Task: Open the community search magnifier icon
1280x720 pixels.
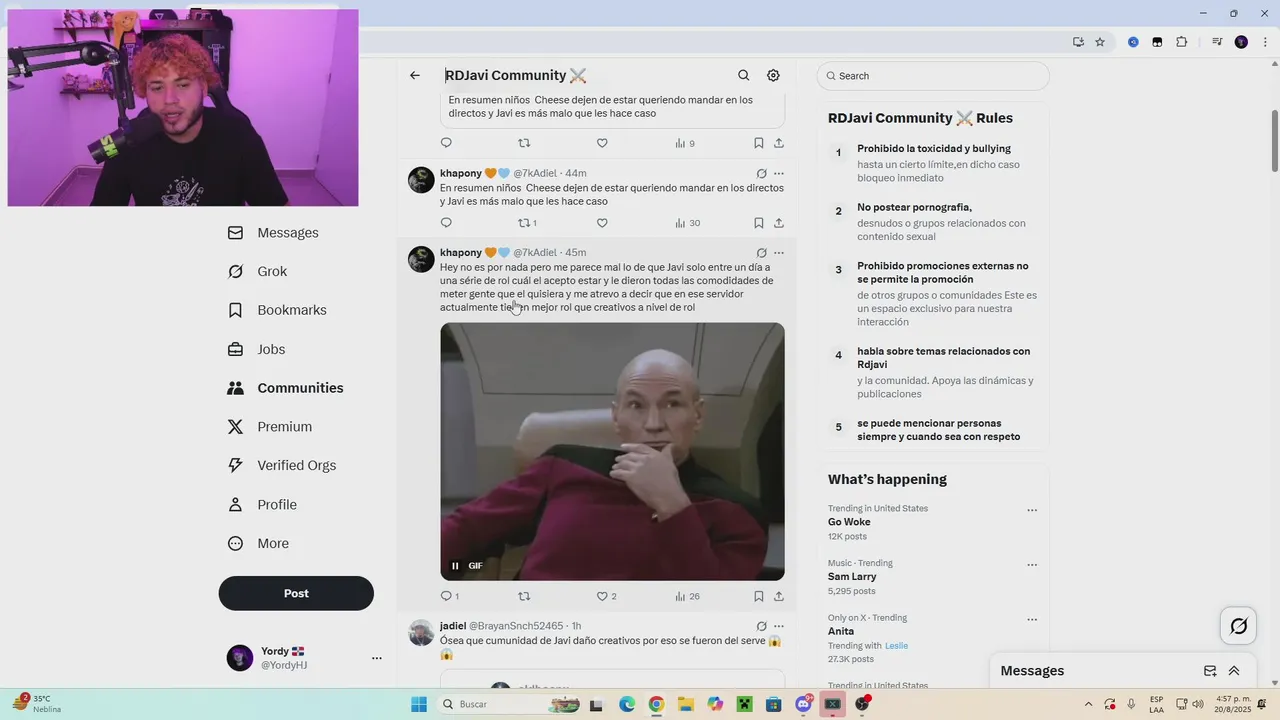Action: (x=743, y=75)
